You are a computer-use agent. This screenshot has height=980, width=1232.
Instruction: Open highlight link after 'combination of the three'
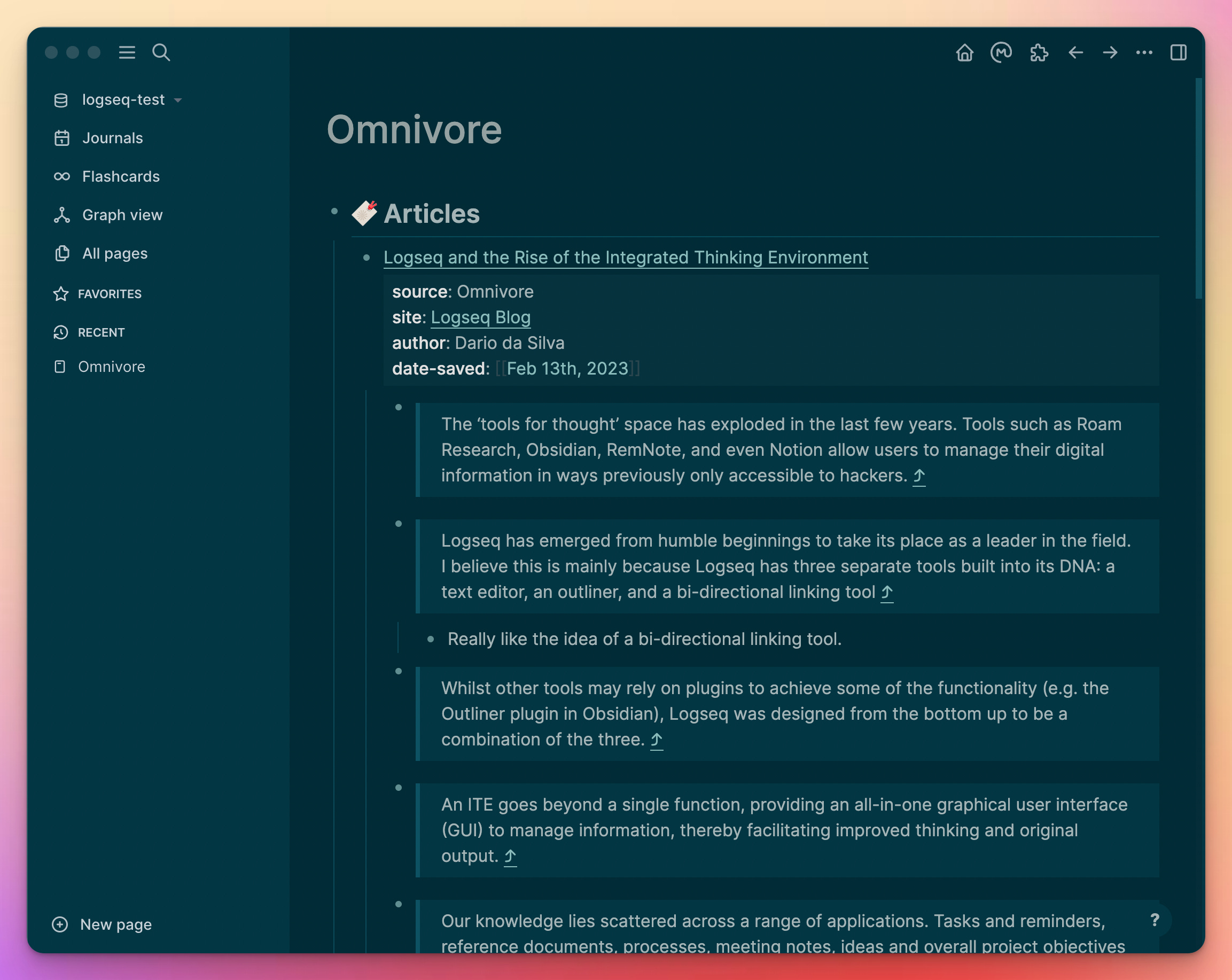coord(657,740)
